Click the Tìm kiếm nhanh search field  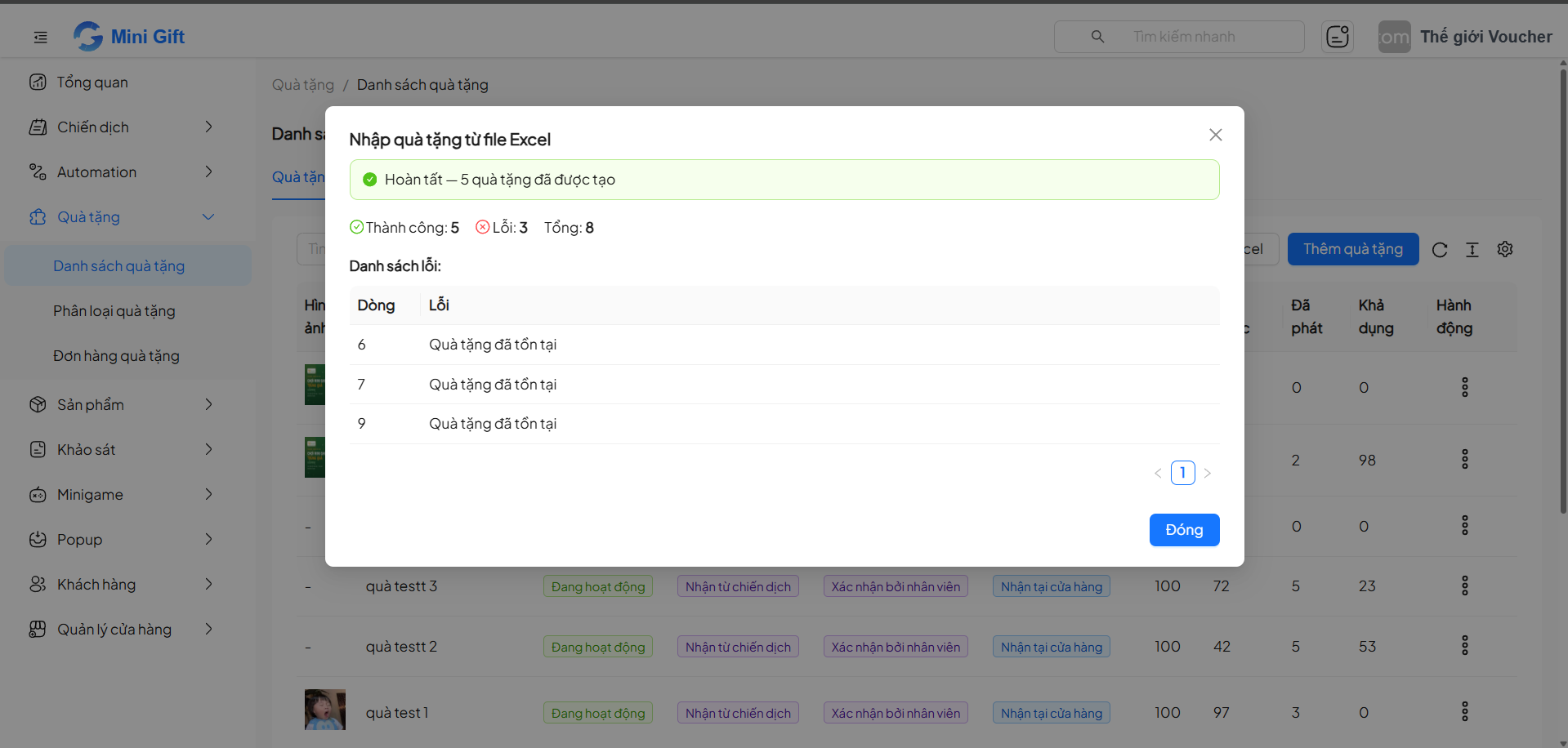pyautogui.click(x=1179, y=37)
